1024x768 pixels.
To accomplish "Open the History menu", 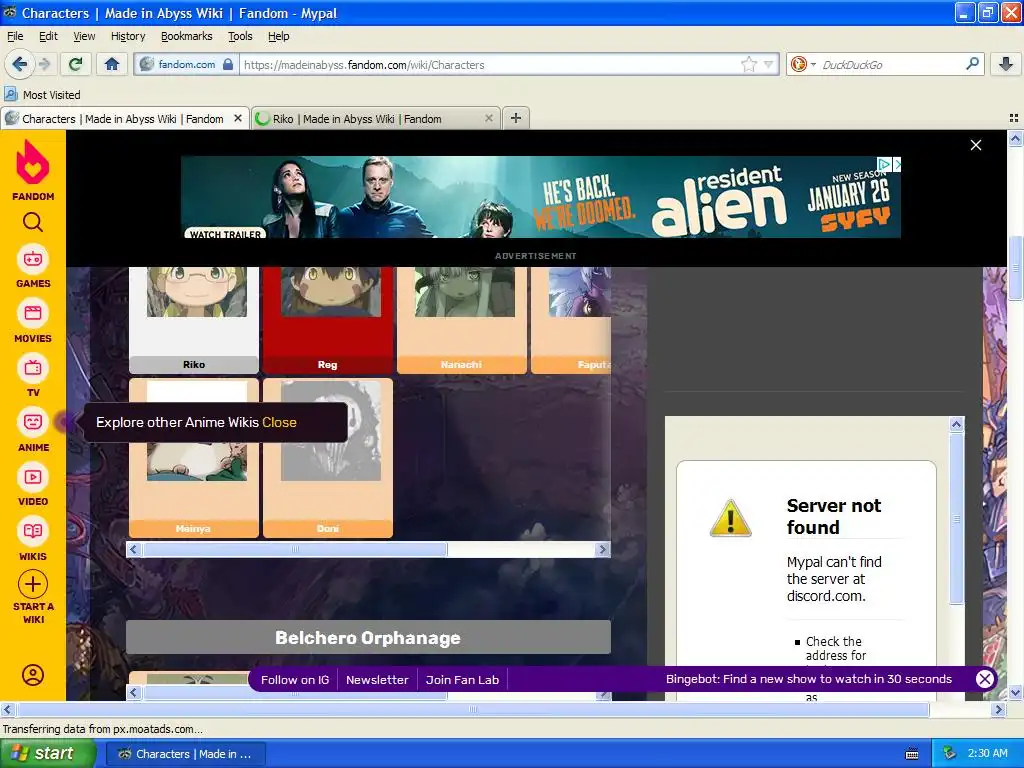I will (x=128, y=36).
